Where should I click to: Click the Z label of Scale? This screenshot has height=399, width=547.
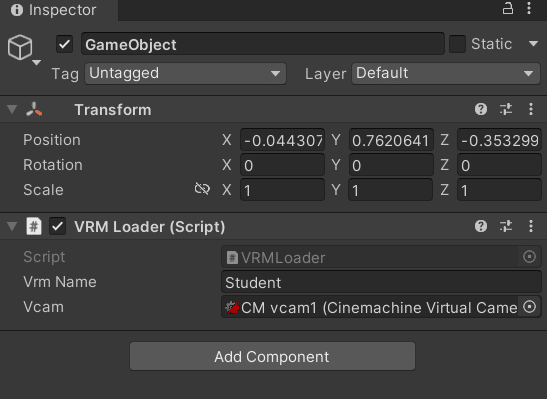pyautogui.click(x=444, y=190)
